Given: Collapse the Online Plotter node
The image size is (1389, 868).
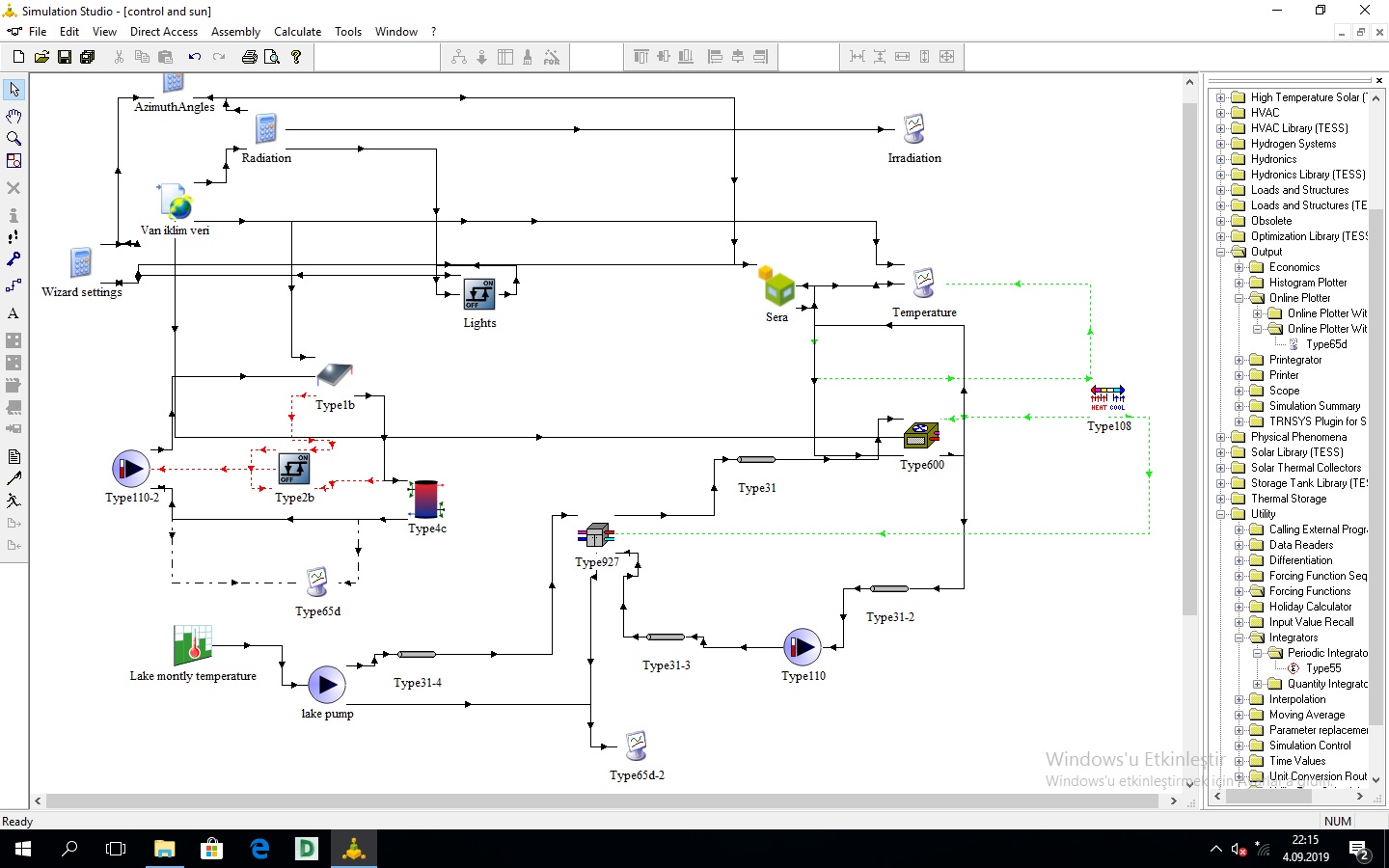Looking at the screenshot, I should pyautogui.click(x=1239, y=298).
